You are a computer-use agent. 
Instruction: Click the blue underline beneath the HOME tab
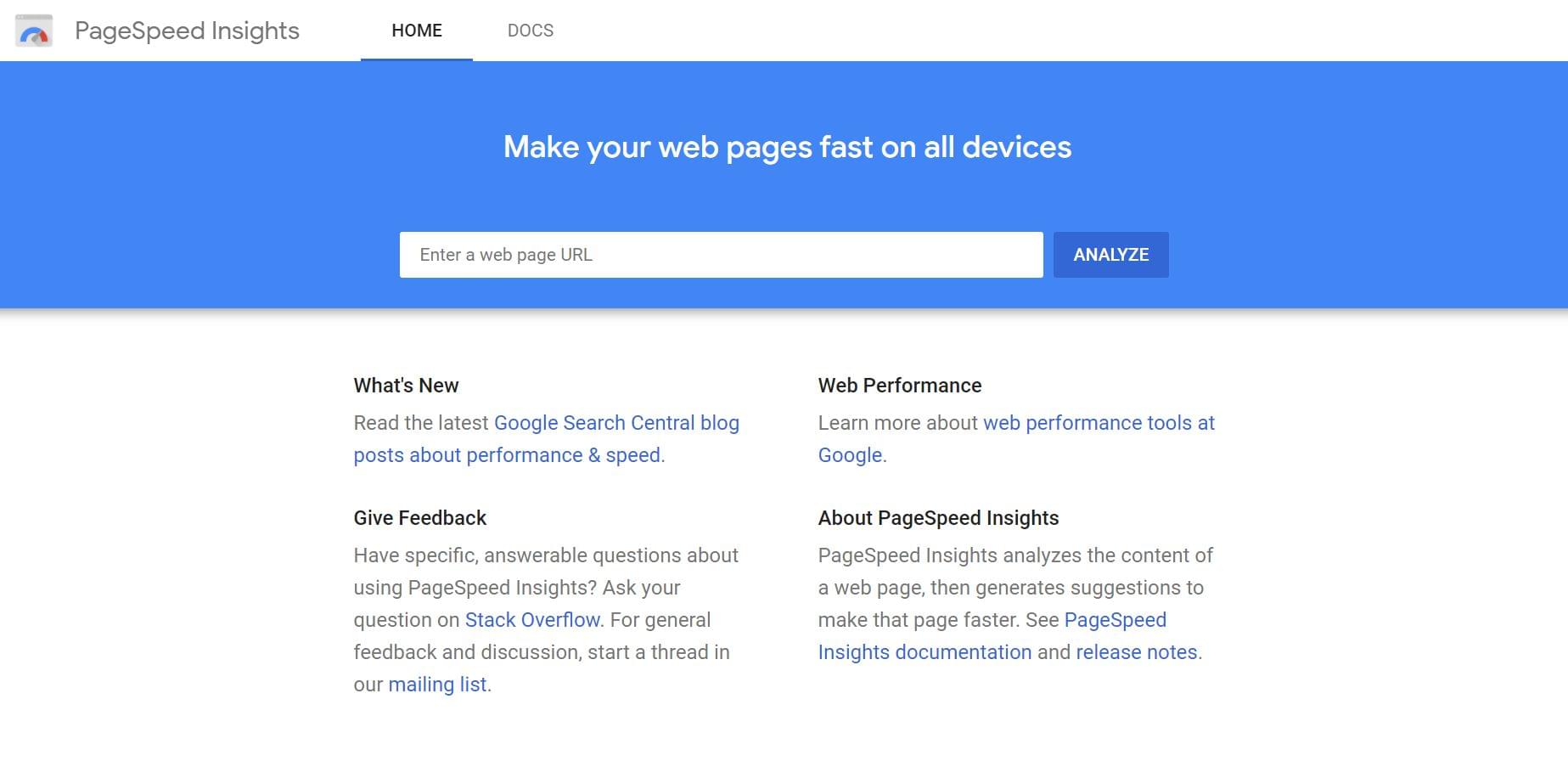416,58
